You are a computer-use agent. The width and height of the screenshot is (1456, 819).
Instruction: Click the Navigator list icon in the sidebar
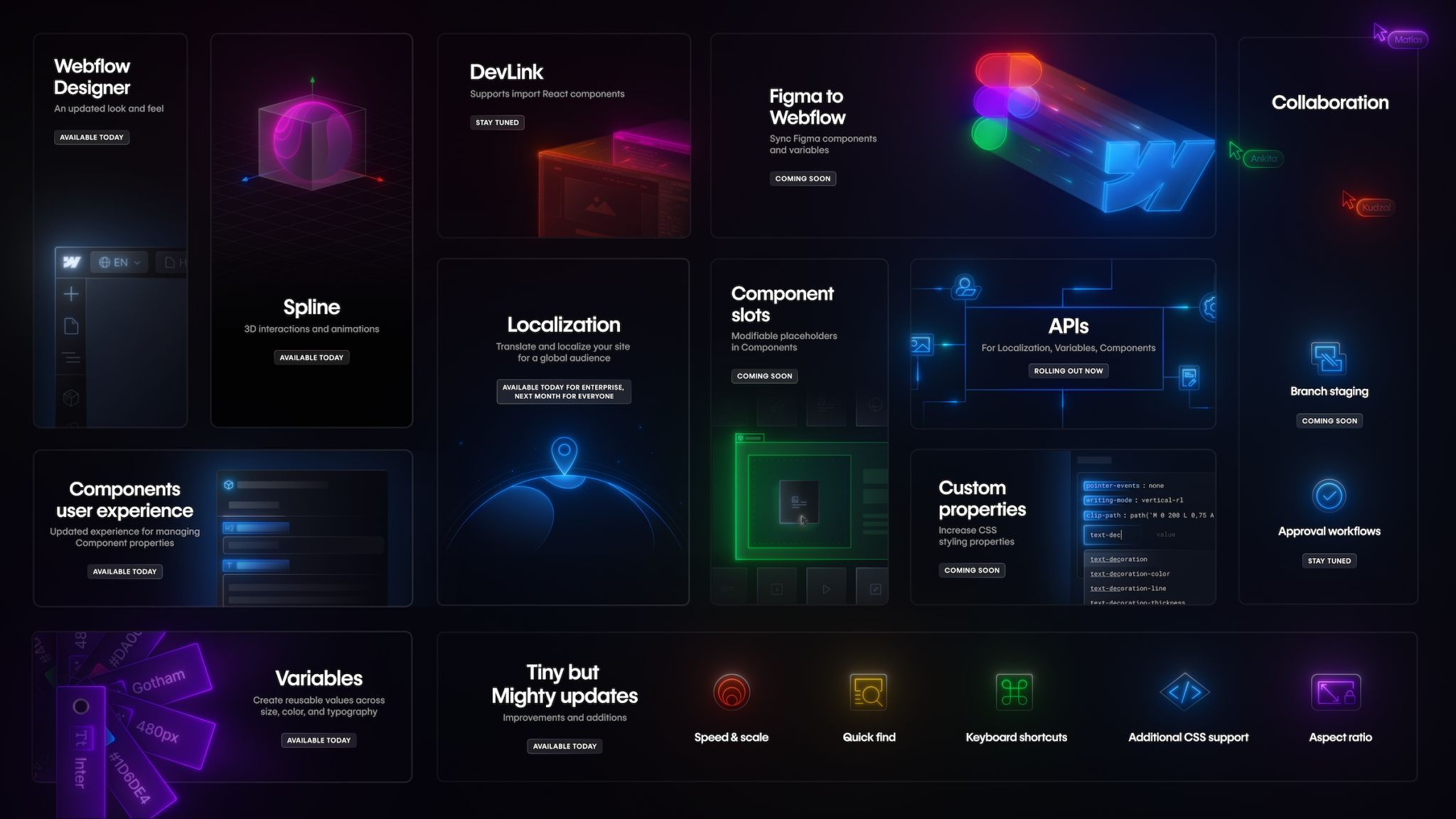[x=72, y=355]
